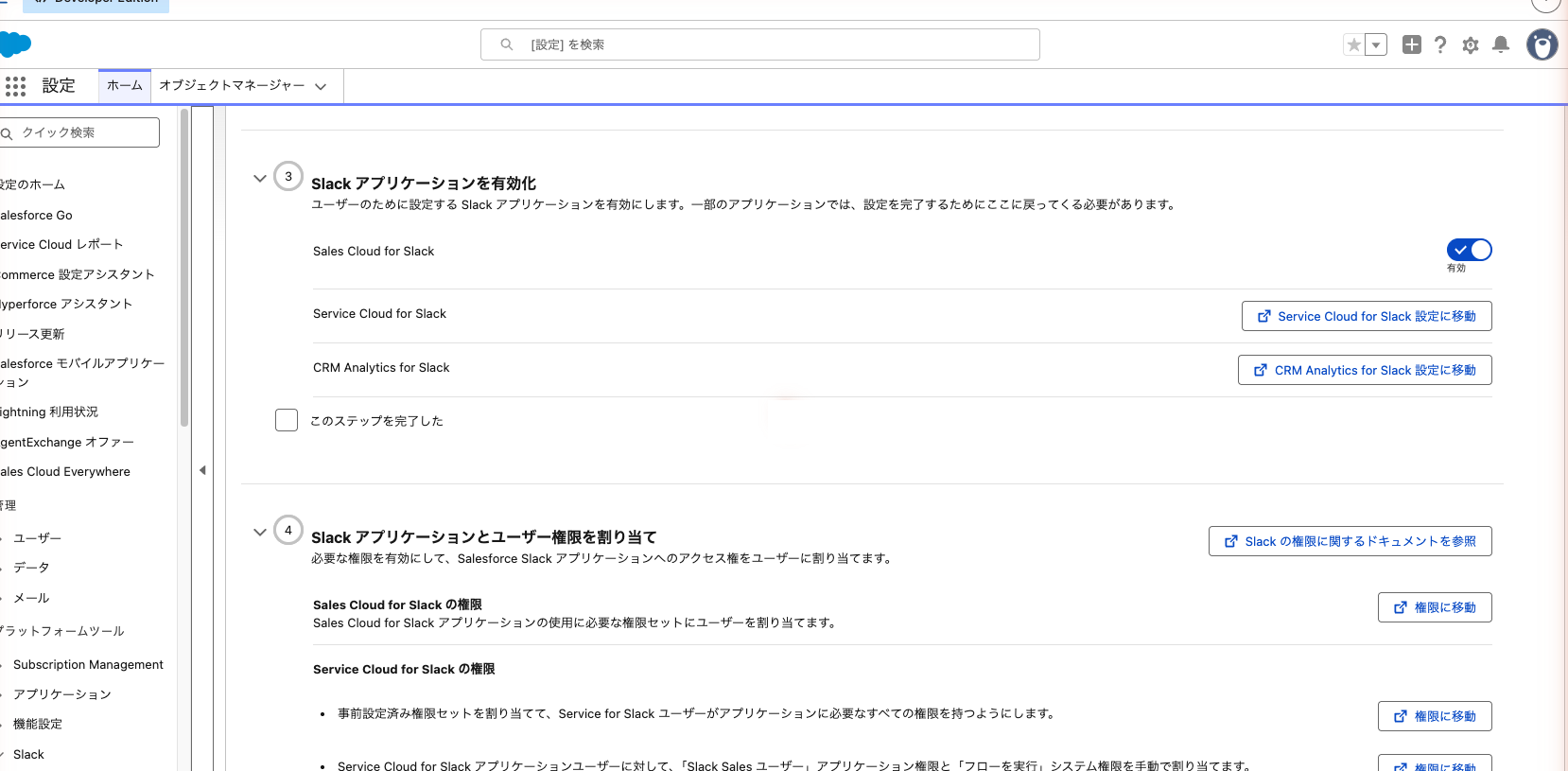1568x771 pixels.
Task: Open Lightning 利用状況 in sidebar
Action: coord(49,412)
